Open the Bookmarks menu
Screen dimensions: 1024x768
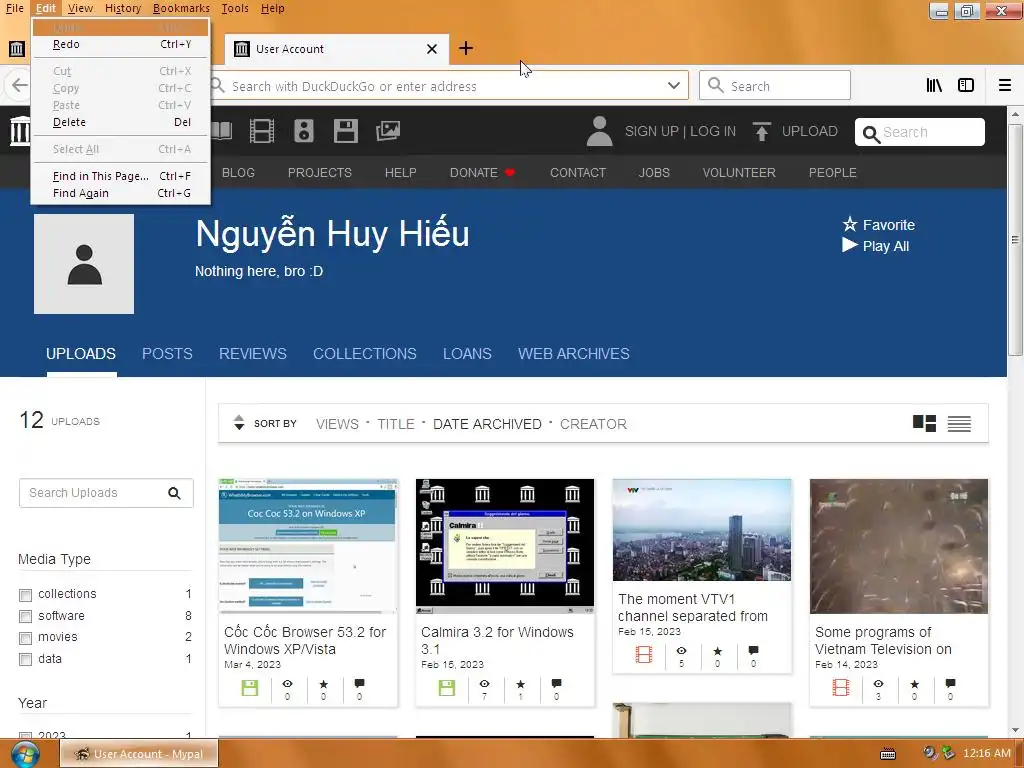(181, 8)
